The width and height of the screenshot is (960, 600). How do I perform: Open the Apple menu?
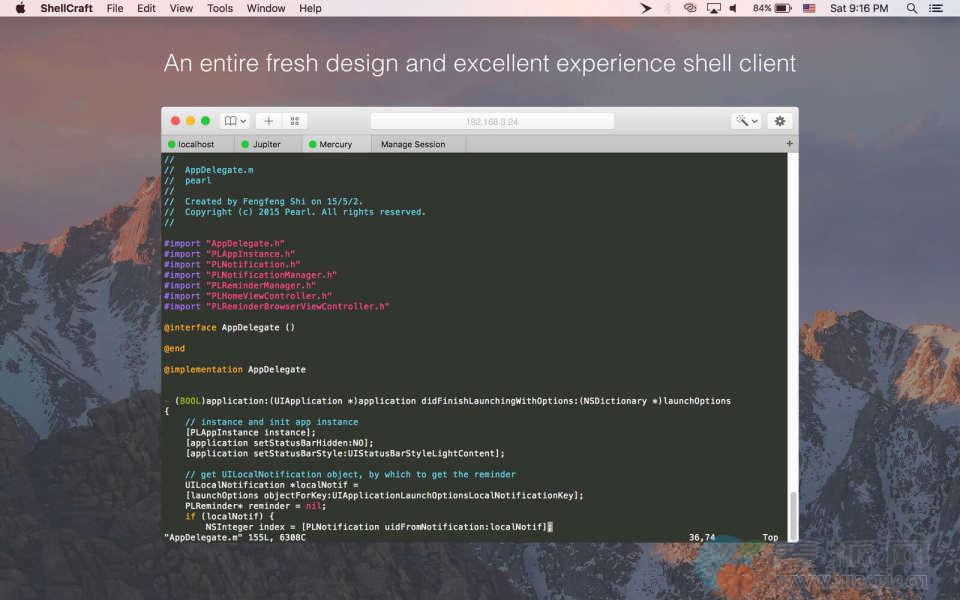(20, 8)
